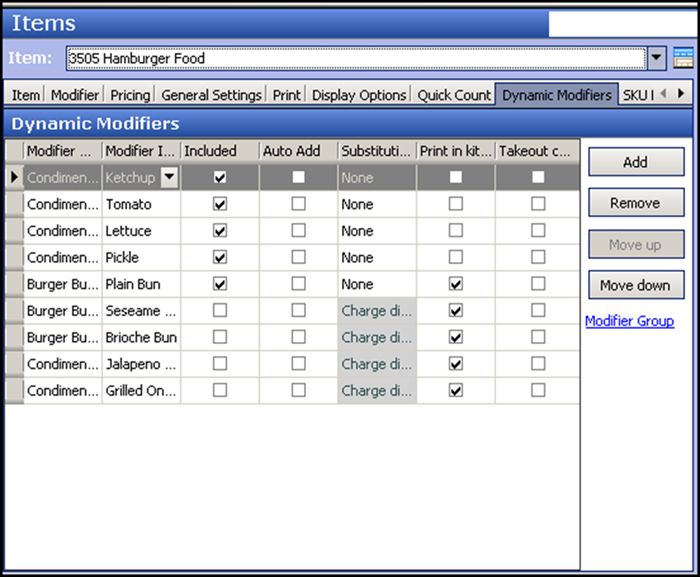Open the Pricing tab
700x577 pixels.
point(130,95)
